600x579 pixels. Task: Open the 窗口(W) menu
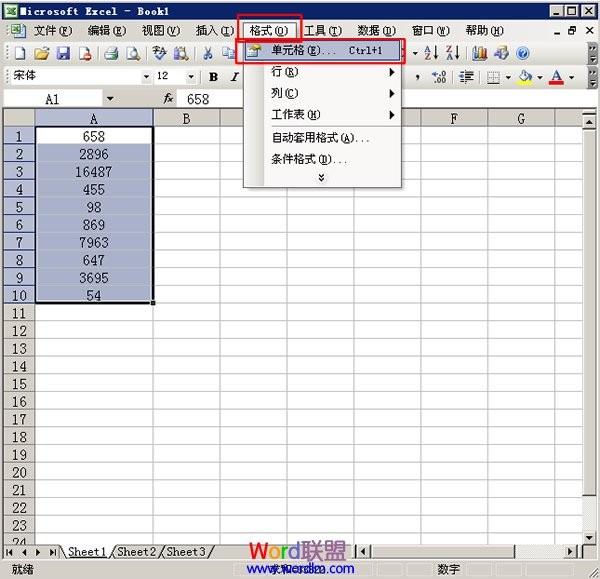click(430, 31)
